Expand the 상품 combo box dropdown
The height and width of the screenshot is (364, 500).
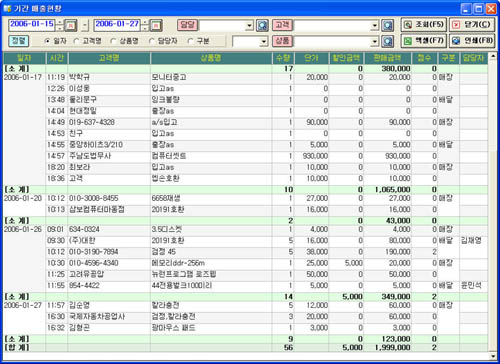375,41
